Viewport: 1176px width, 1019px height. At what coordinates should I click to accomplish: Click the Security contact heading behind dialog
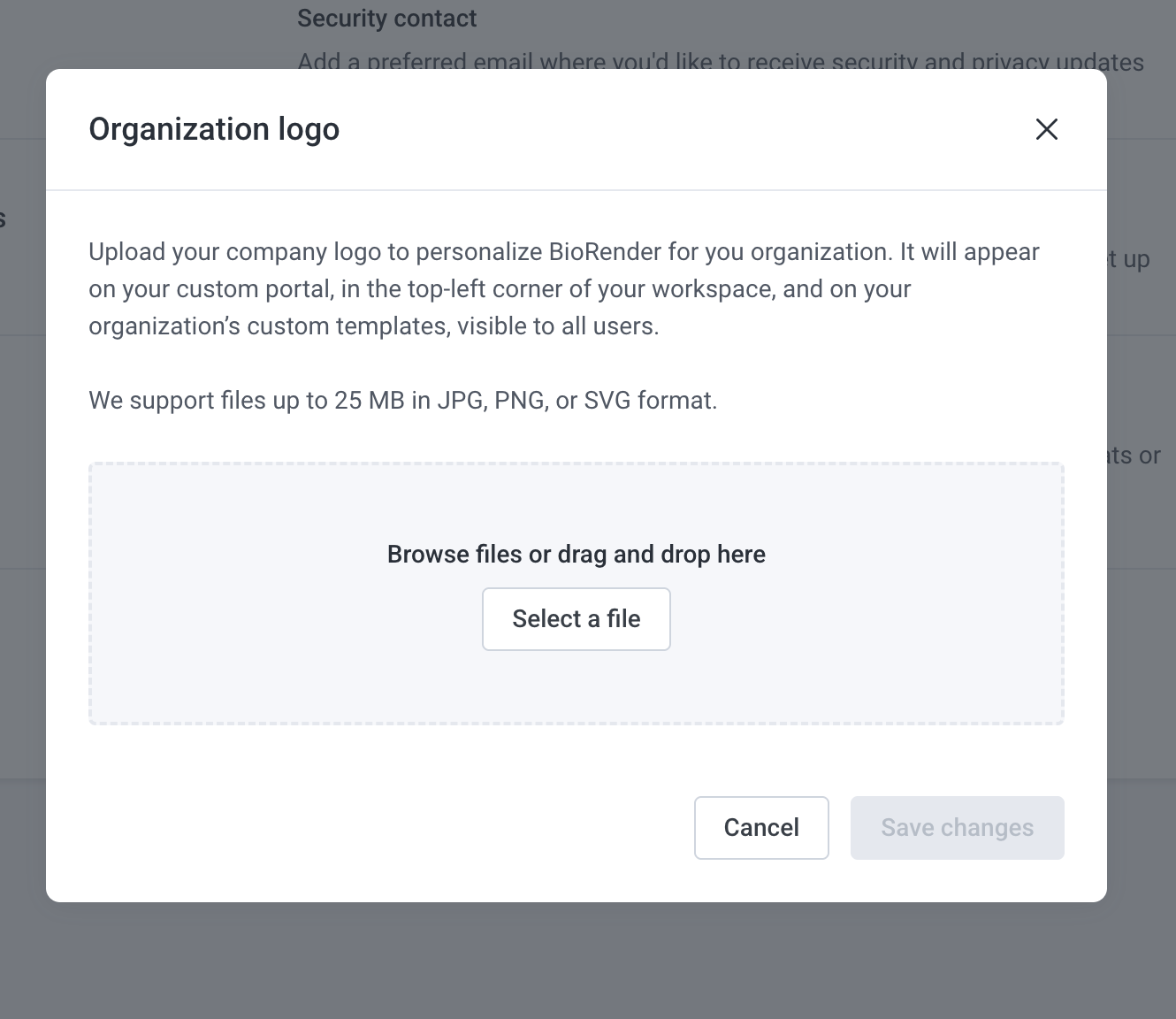pyautogui.click(x=386, y=19)
